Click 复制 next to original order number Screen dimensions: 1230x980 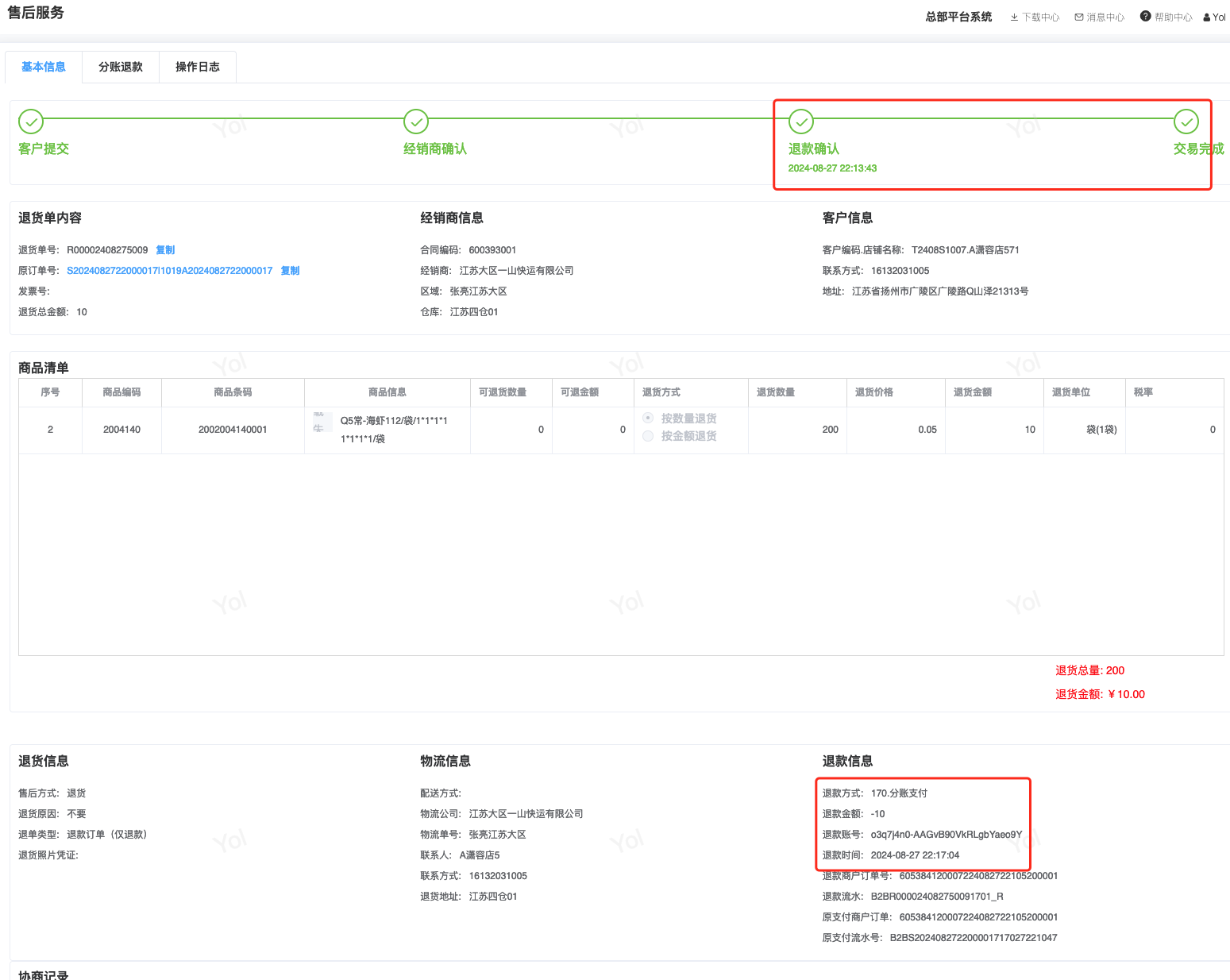click(290, 271)
